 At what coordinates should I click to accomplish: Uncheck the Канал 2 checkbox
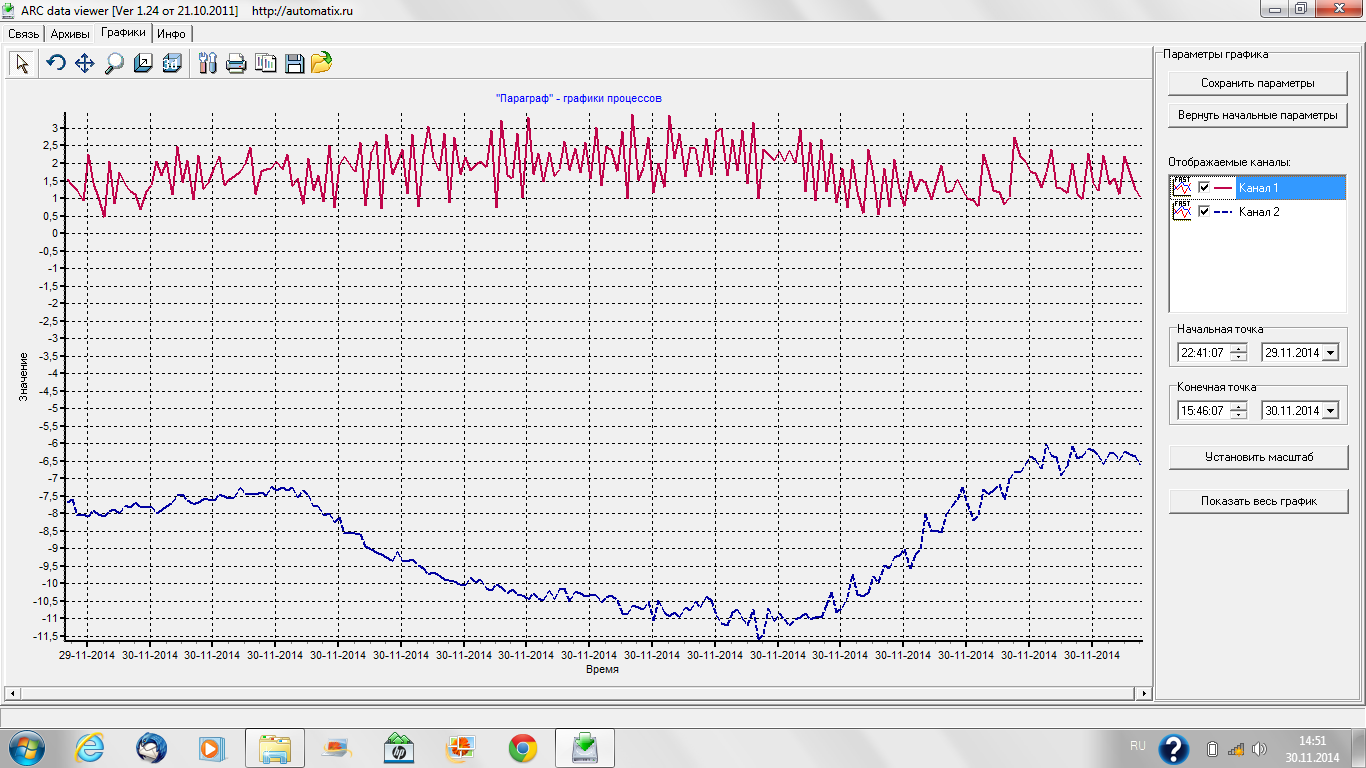(x=1204, y=211)
